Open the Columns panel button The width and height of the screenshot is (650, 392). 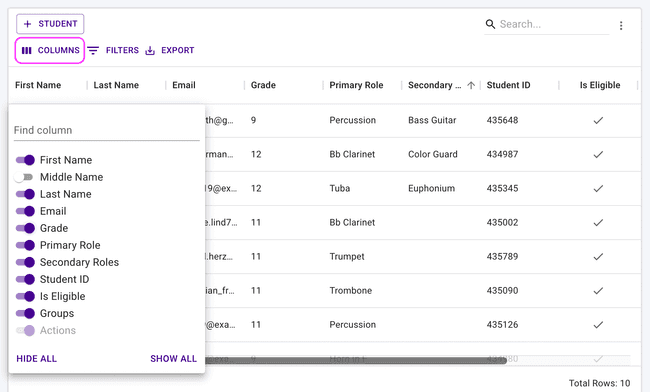pyautogui.click(x=50, y=51)
